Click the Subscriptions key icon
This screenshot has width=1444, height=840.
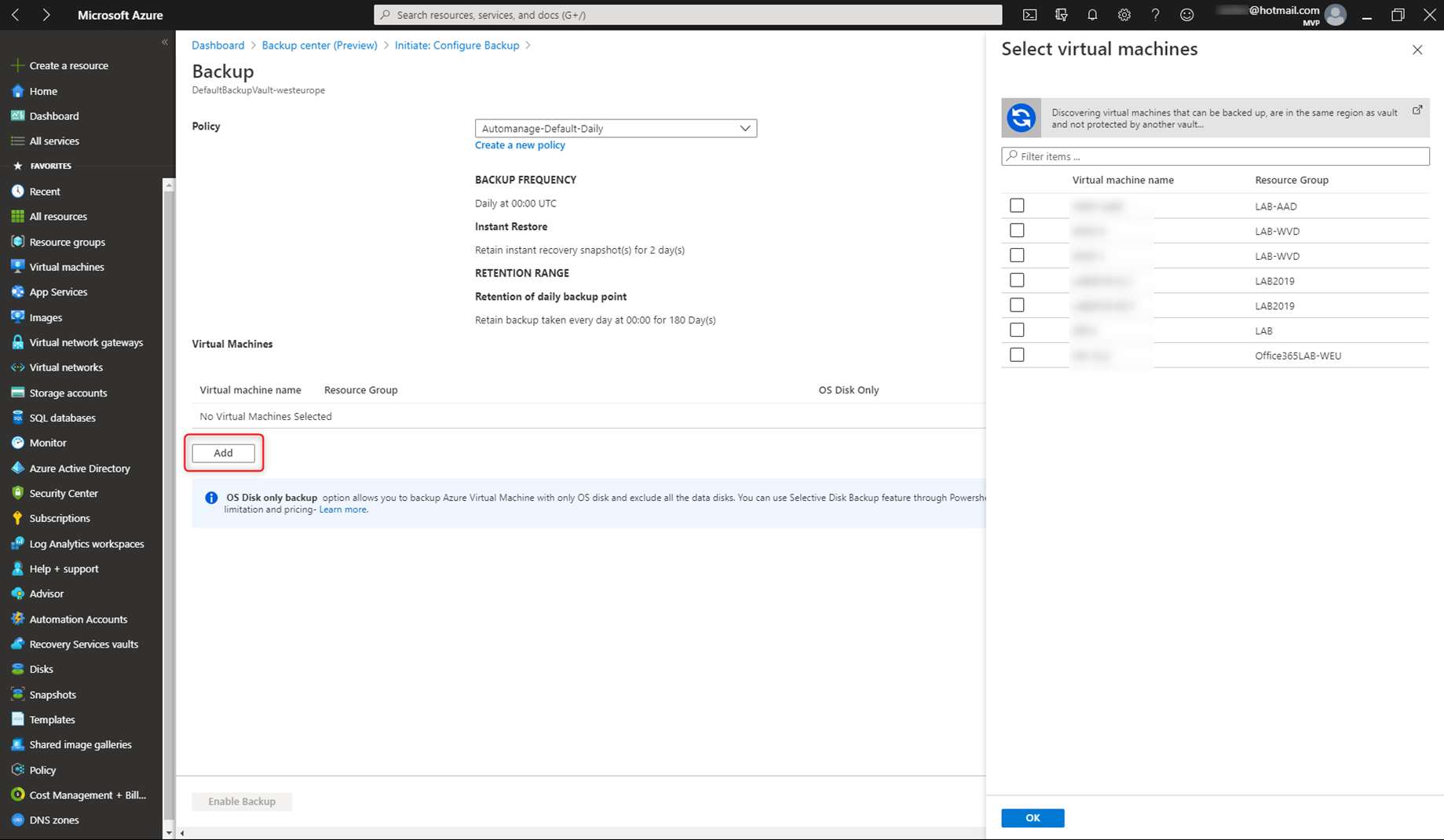pyautogui.click(x=17, y=518)
